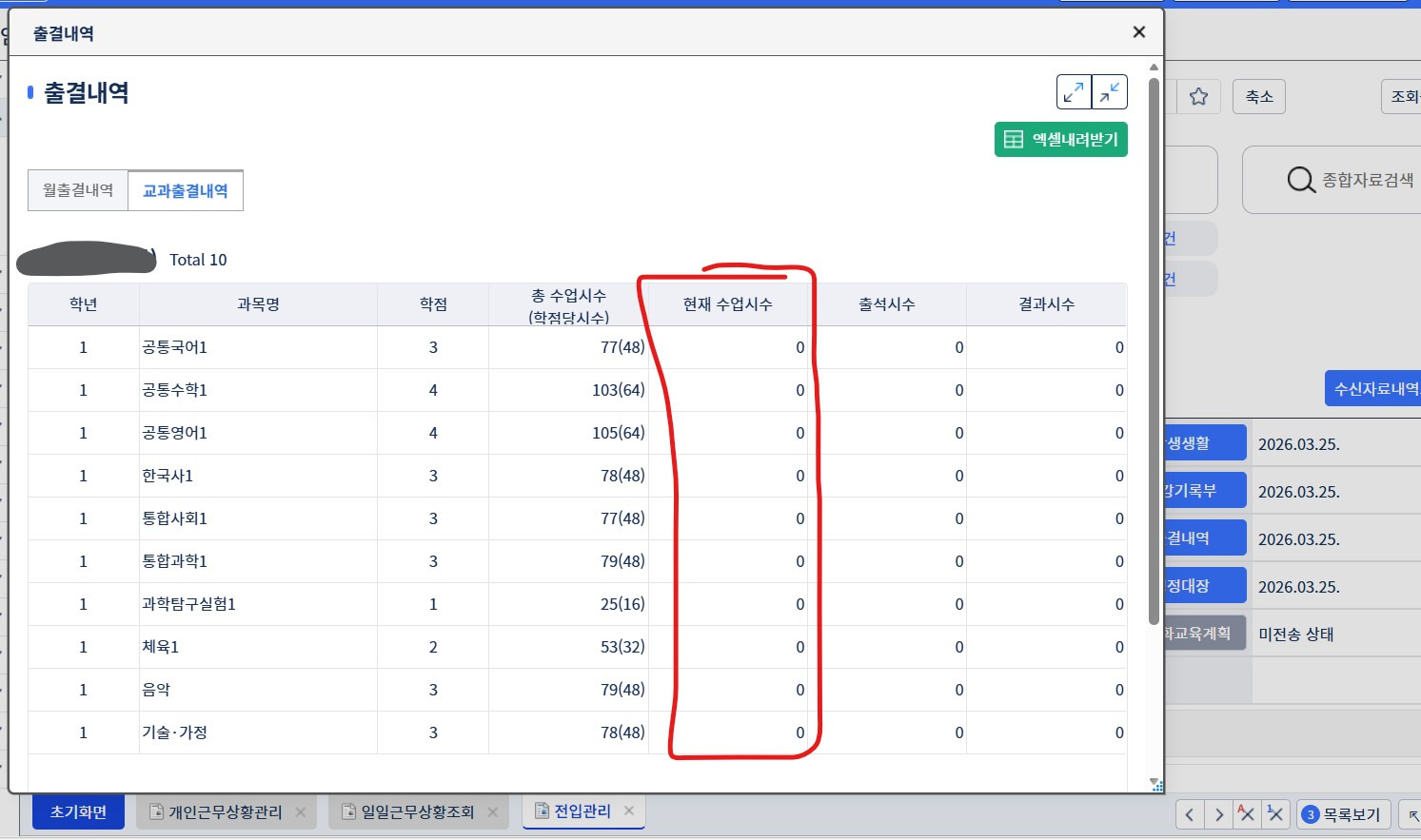Close other tabs using the 1-X icon
1421x840 pixels.
[x=1275, y=813]
